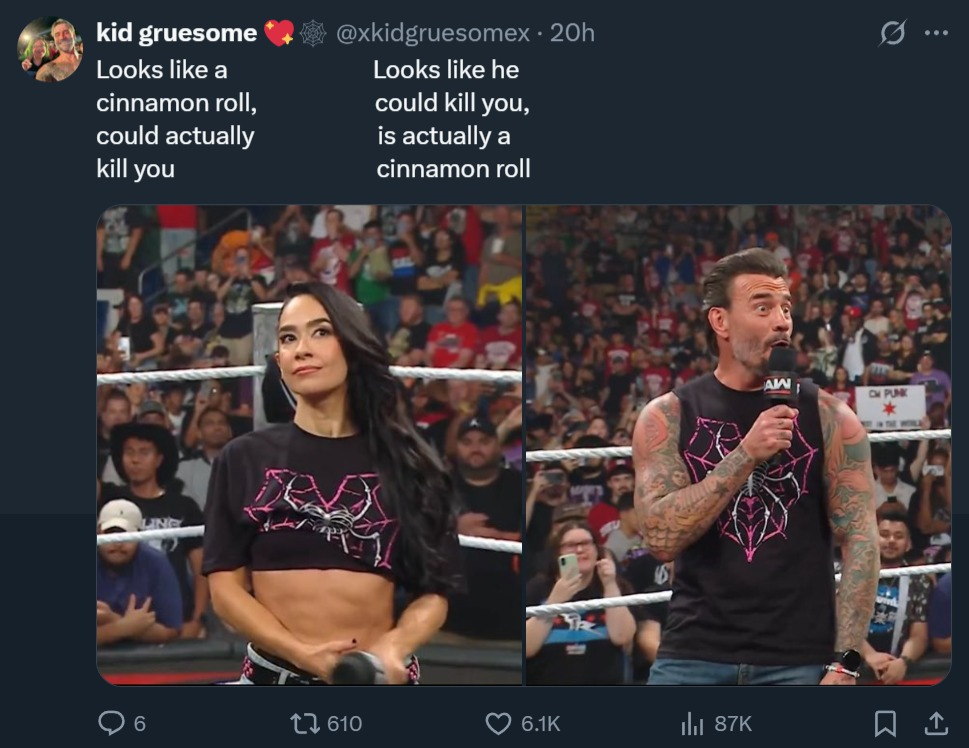
Task: Click the 6.1K likes count
Action: coord(541,723)
